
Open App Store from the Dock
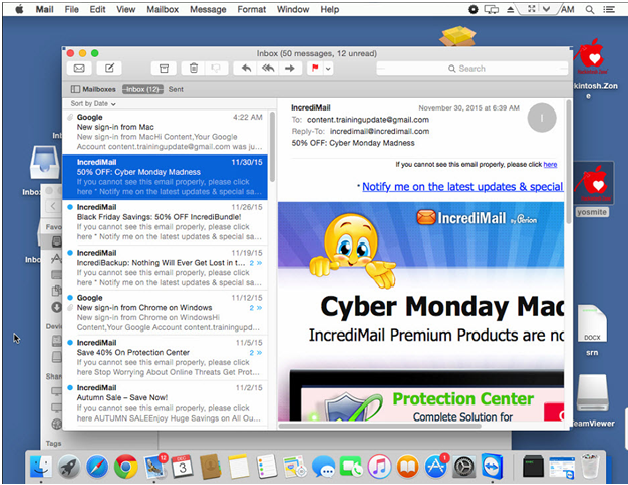436,467
